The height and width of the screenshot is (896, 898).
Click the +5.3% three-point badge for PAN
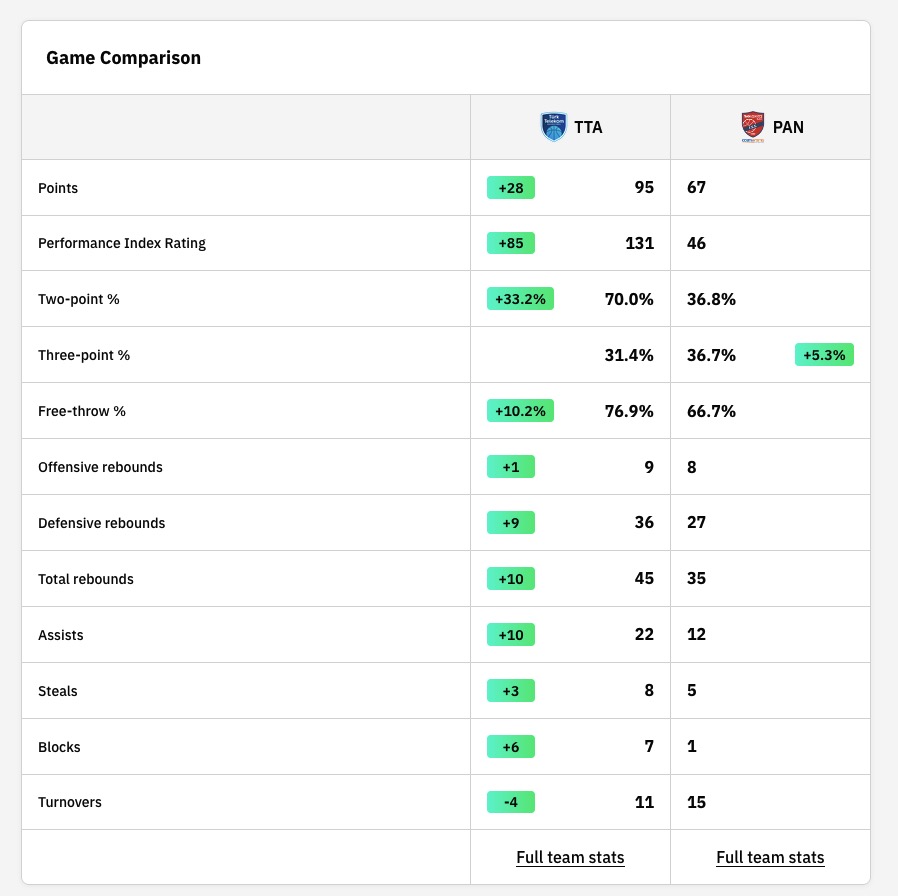click(824, 355)
